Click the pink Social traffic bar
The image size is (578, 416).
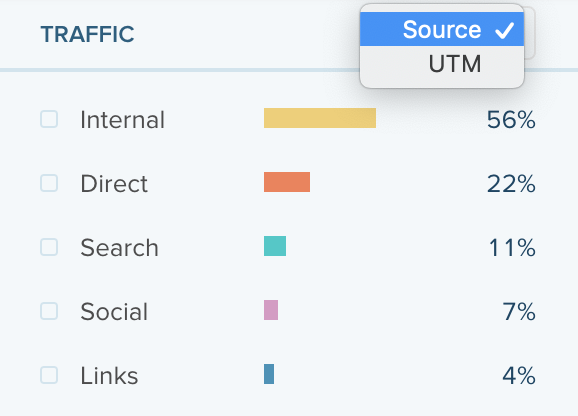pyautogui.click(x=271, y=310)
